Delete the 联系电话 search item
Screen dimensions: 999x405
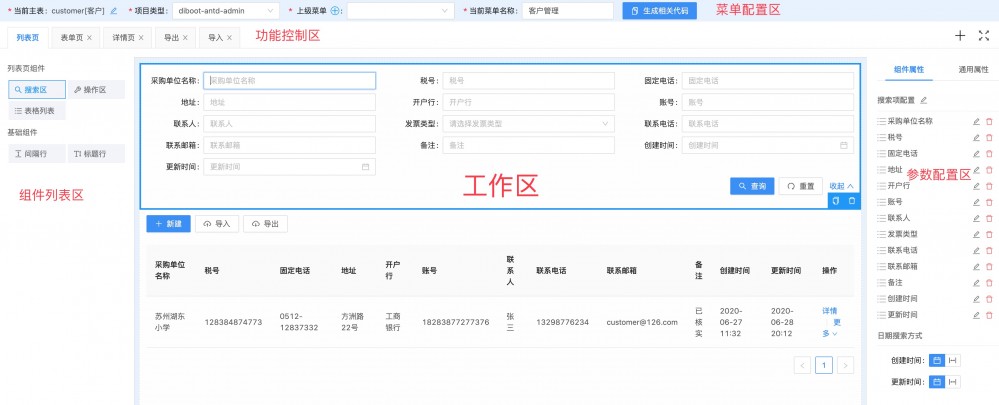point(989,250)
